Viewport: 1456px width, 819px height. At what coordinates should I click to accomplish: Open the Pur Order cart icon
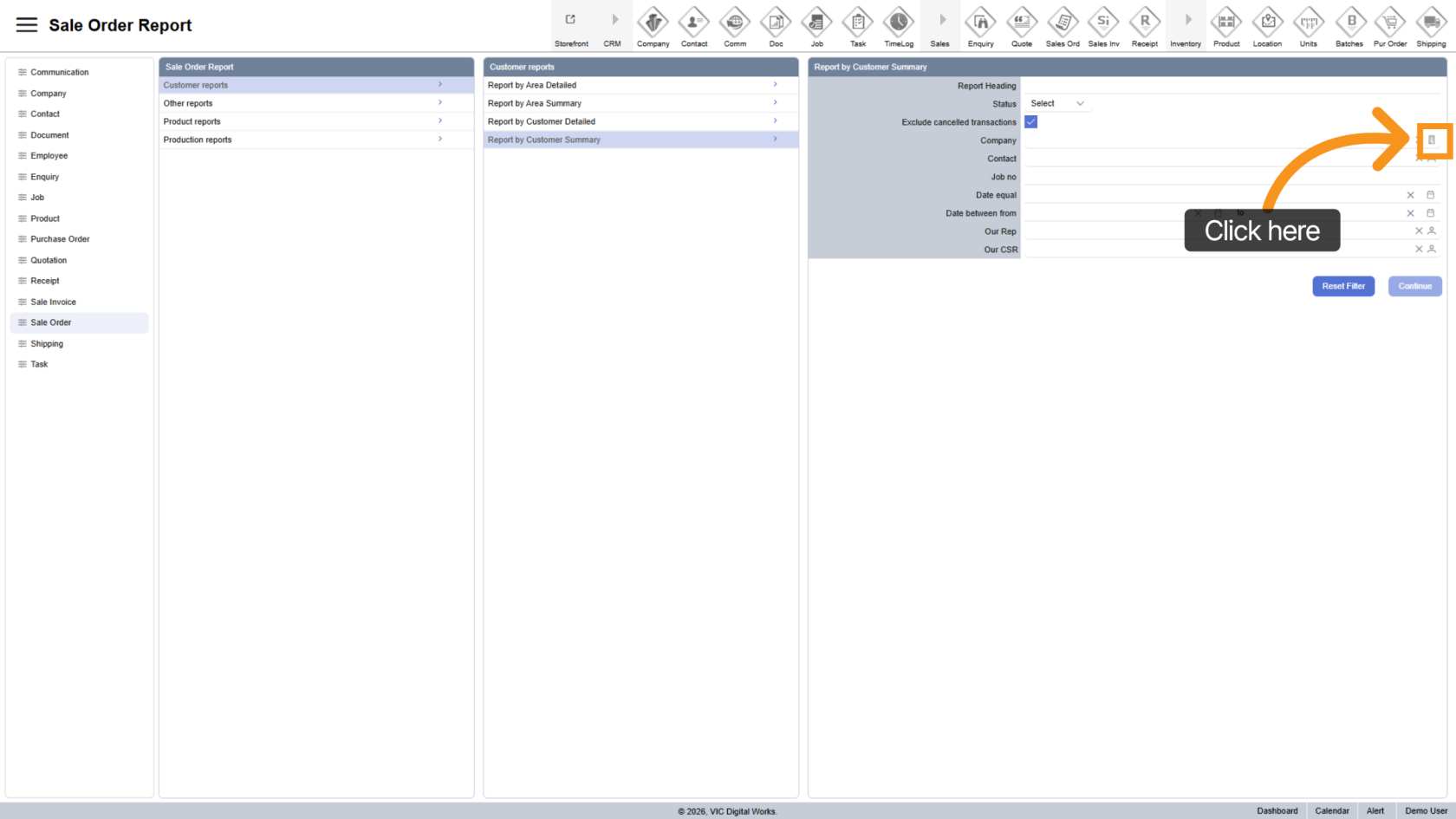pyautogui.click(x=1390, y=23)
